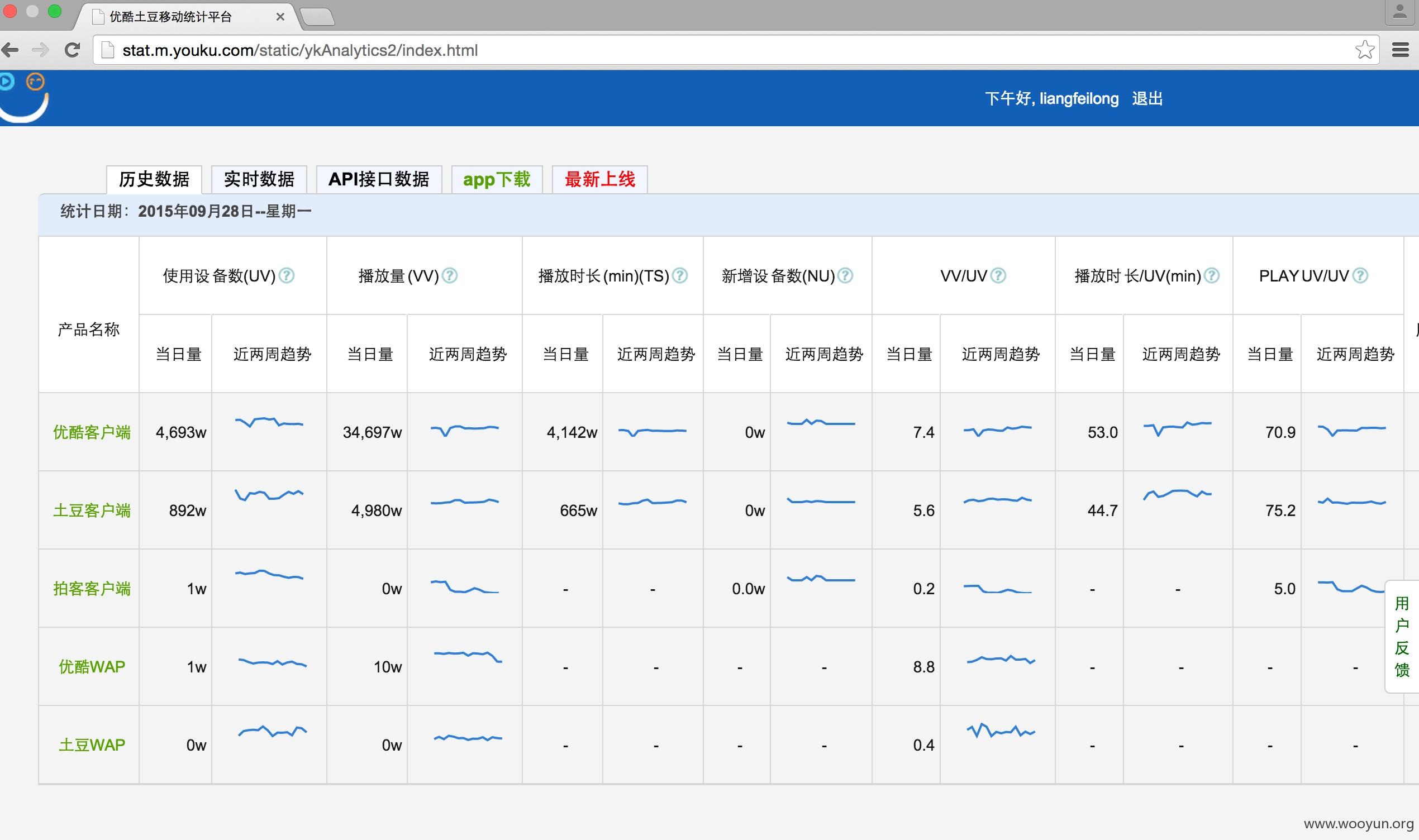Click the 下午好, liangfeilong greeting

(x=1051, y=98)
